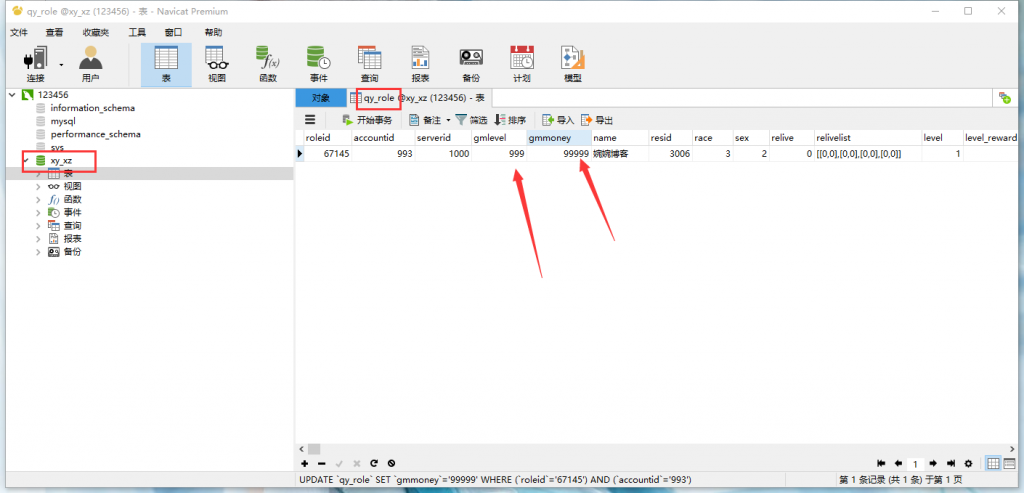Collapse the 123456 connection node
1024x493 pixels.
tap(11, 95)
